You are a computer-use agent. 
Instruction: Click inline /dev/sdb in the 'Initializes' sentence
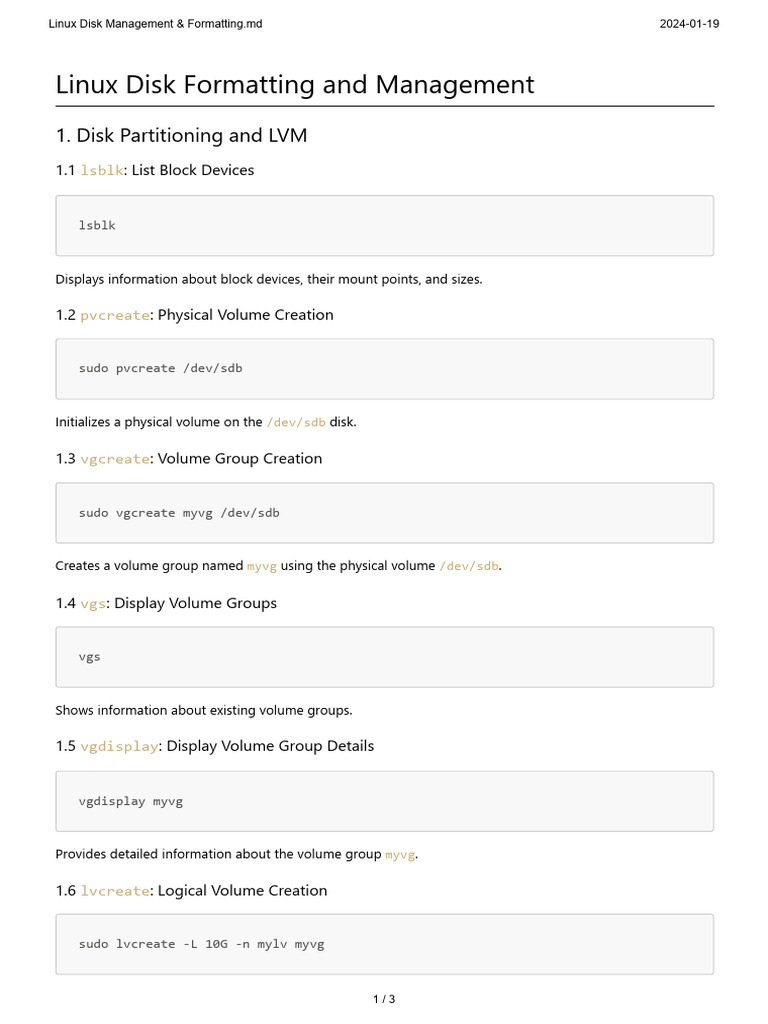click(296, 422)
